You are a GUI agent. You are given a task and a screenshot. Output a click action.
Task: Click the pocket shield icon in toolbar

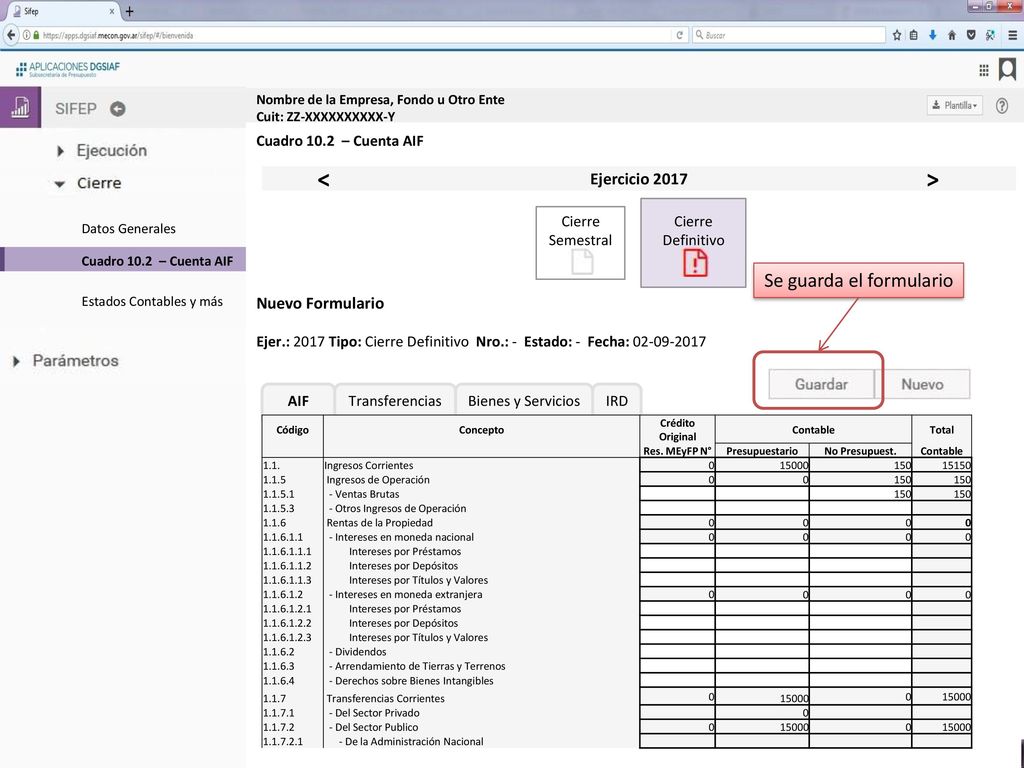[x=971, y=35]
